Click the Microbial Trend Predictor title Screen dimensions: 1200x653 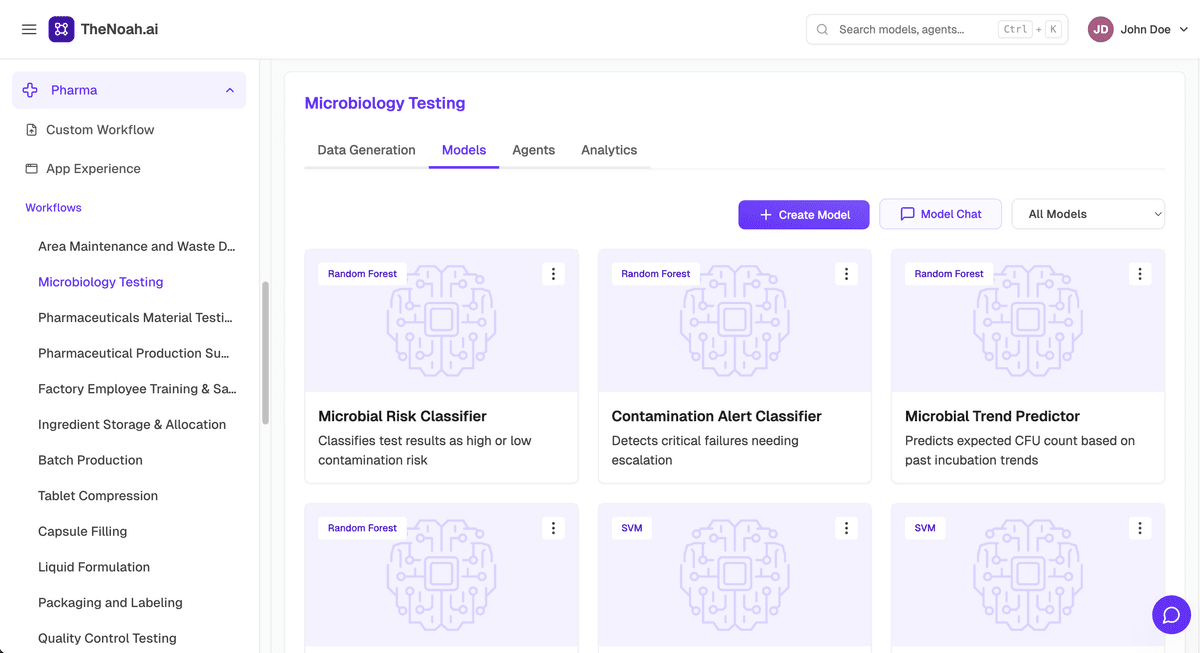tap(992, 416)
